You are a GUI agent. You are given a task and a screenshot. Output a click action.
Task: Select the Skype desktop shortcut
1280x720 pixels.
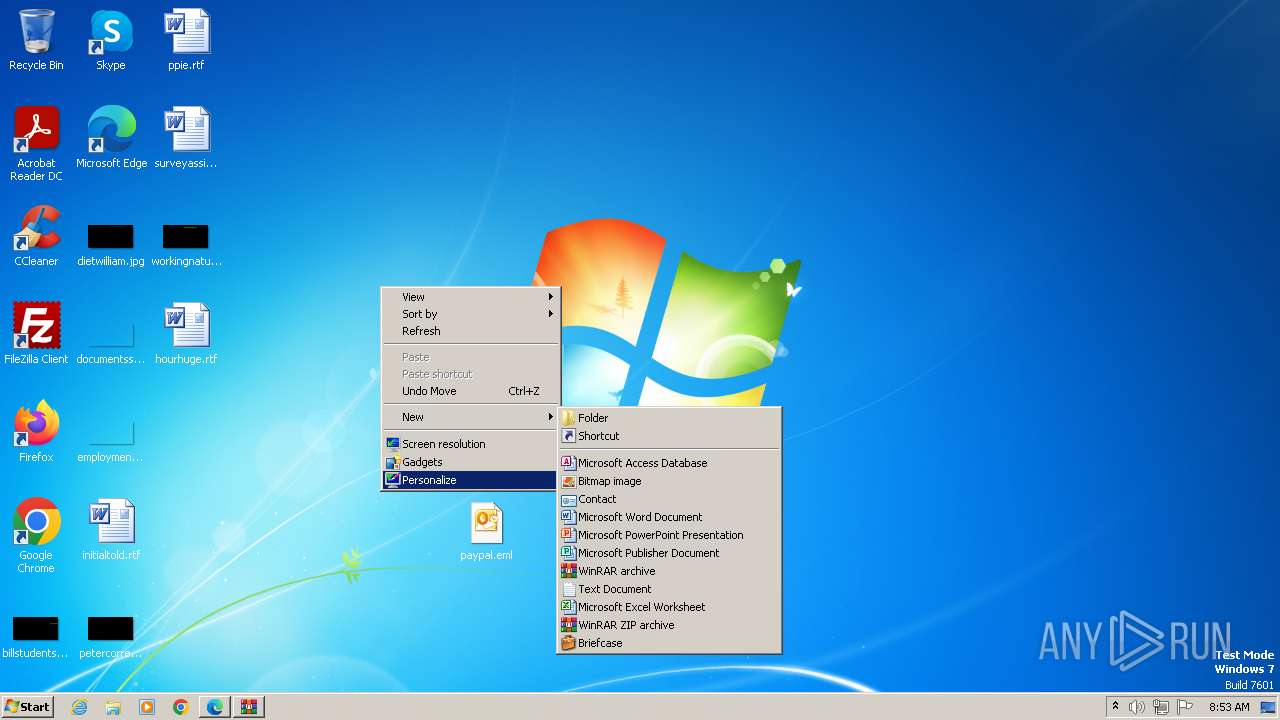pyautogui.click(x=111, y=40)
